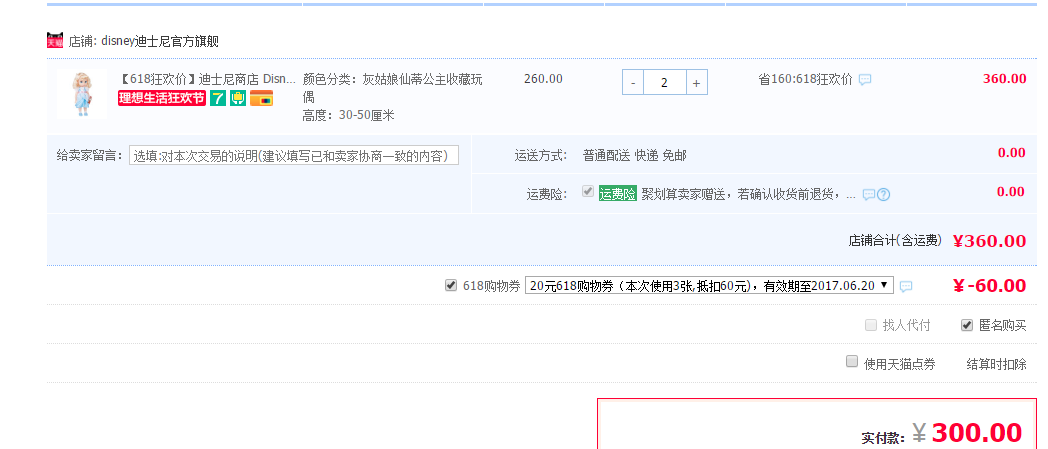Open the Cinderella doll product thumbnail

(82, 94)
